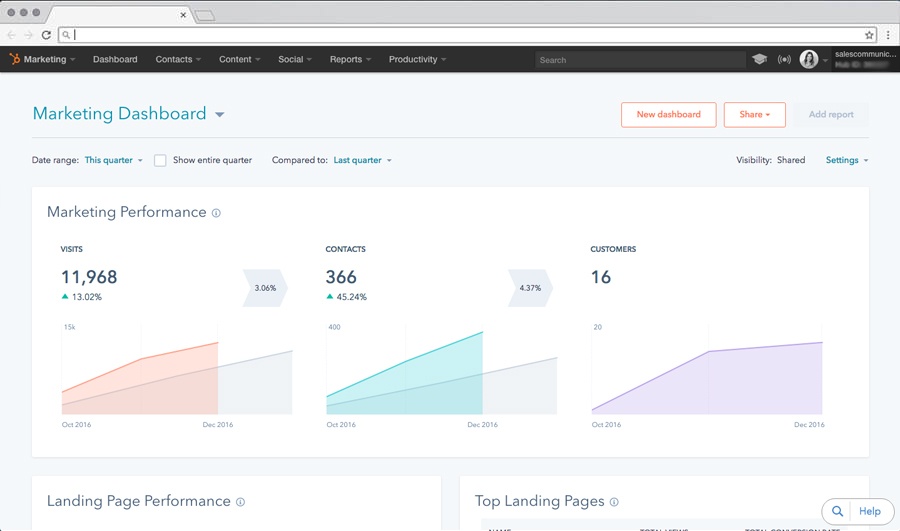
Task: Click the Help button label
Action: pyautogui.click(x=870, y=511)
